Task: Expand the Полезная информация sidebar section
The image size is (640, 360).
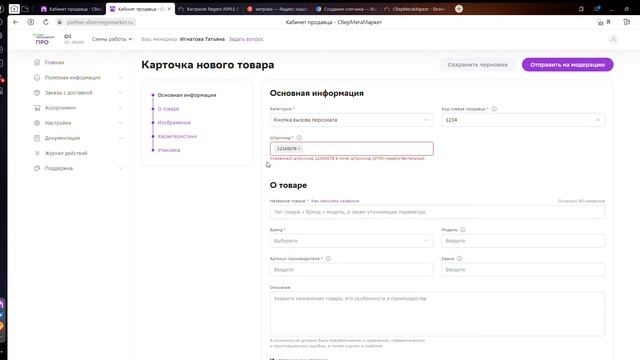Action: click(120, 78)
